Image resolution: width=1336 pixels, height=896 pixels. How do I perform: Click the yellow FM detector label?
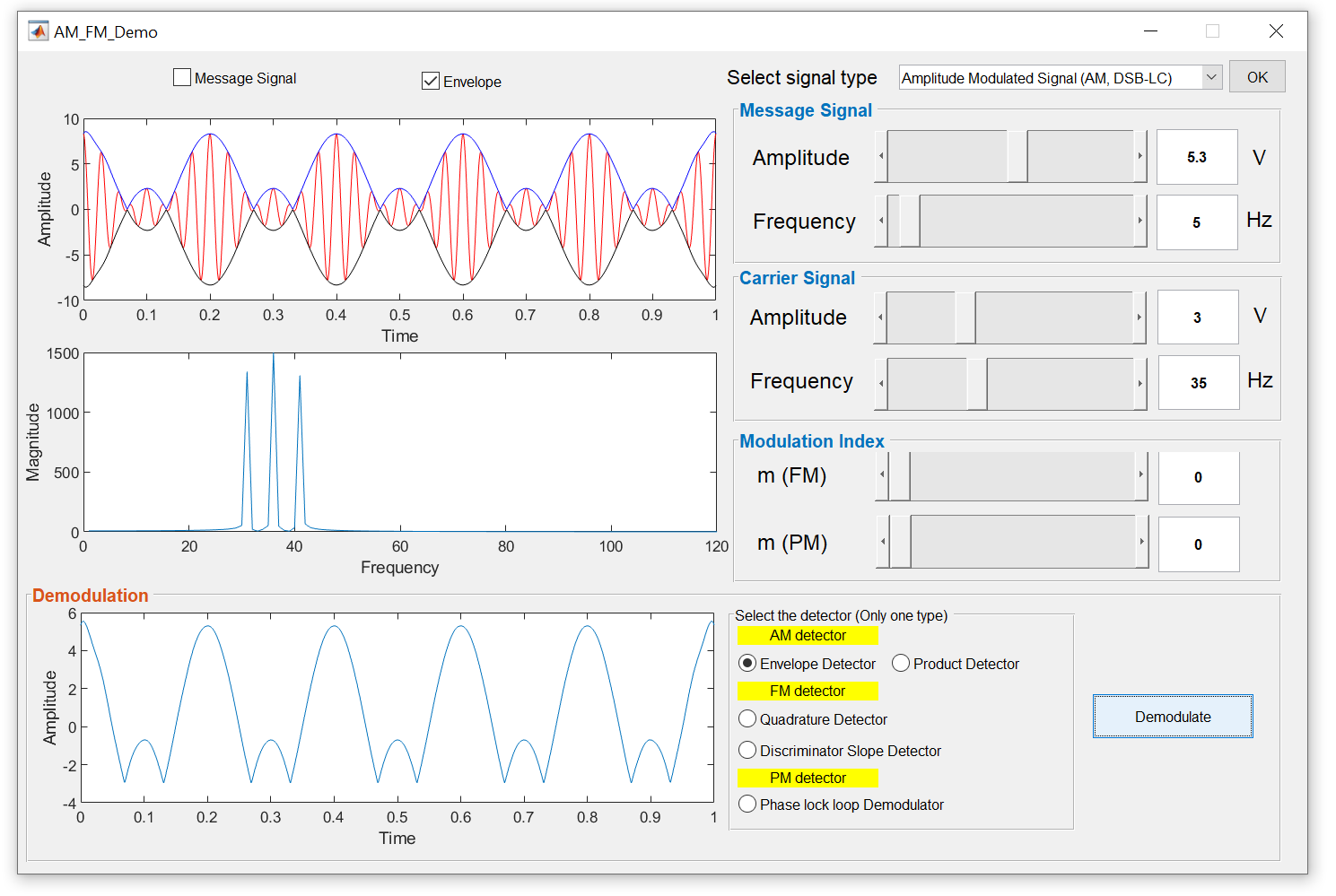point(807,691)
